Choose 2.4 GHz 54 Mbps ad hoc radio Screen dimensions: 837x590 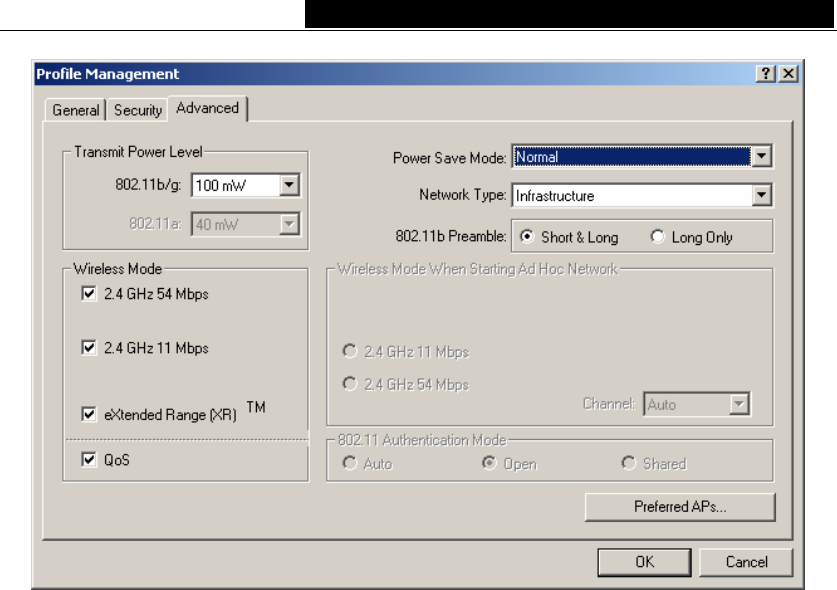click(350, 384)
